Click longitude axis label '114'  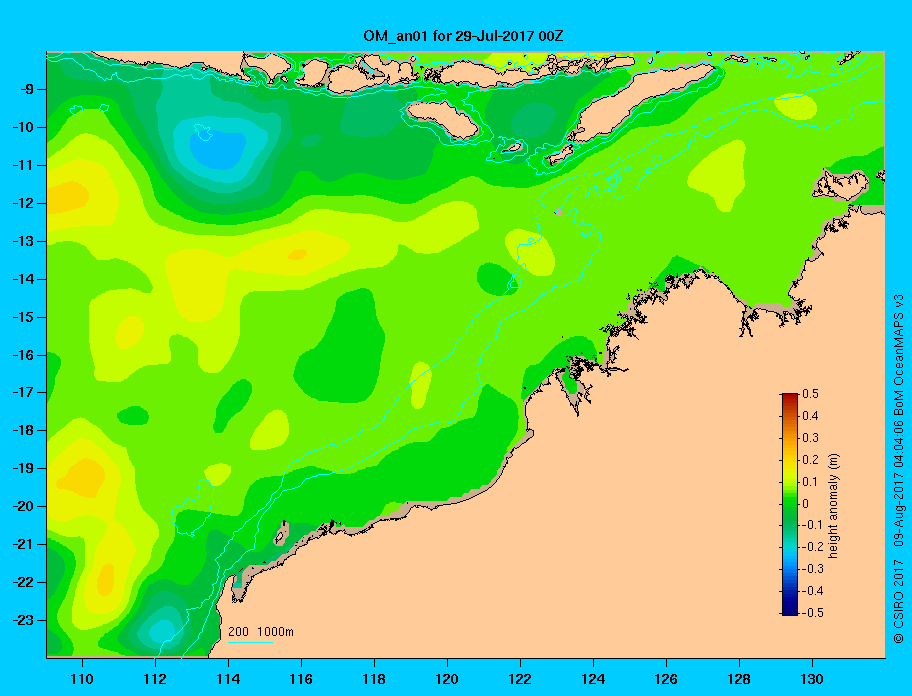(x=228, y=679)
